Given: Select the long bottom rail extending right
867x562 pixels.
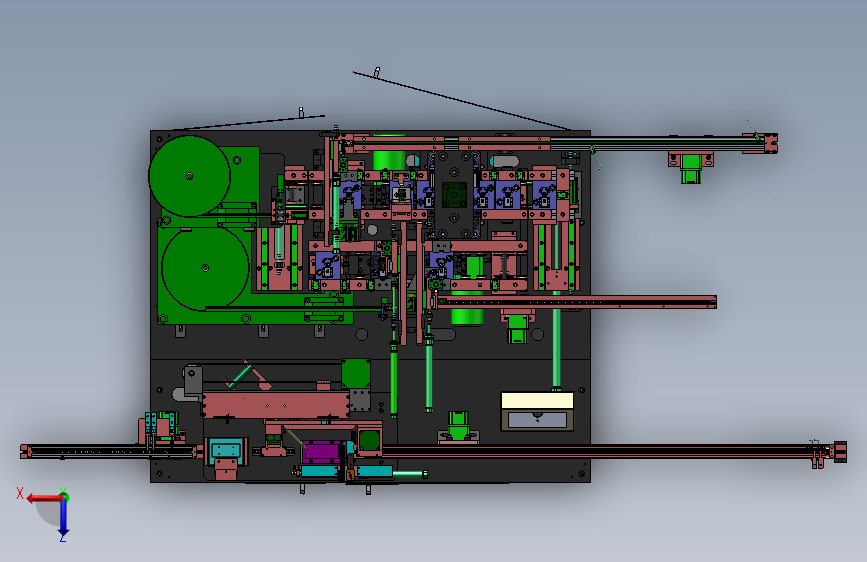Looking at the screenshot, I should (614, 451).
